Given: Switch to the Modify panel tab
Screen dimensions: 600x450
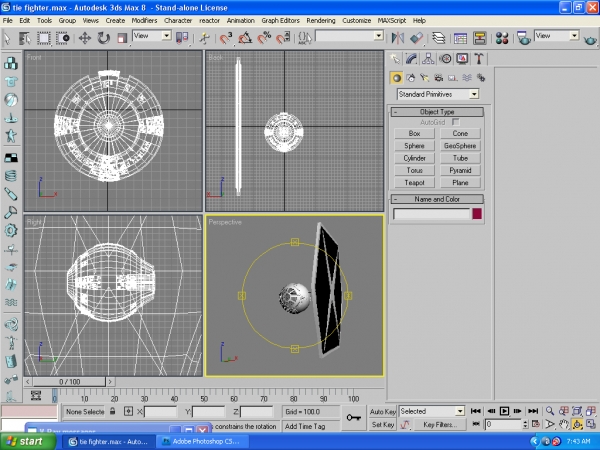Looking at the screenshot, I should click(x=411, y=59).
